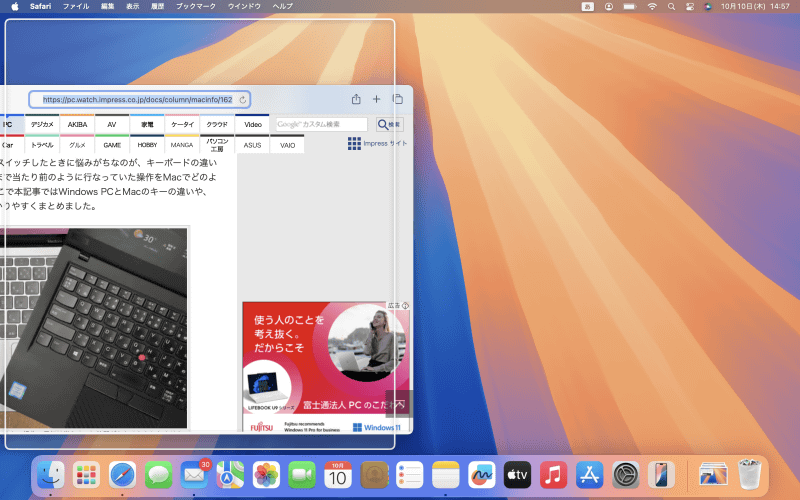
Task: Open Spotlight search in menu bar
Action: 671,7
